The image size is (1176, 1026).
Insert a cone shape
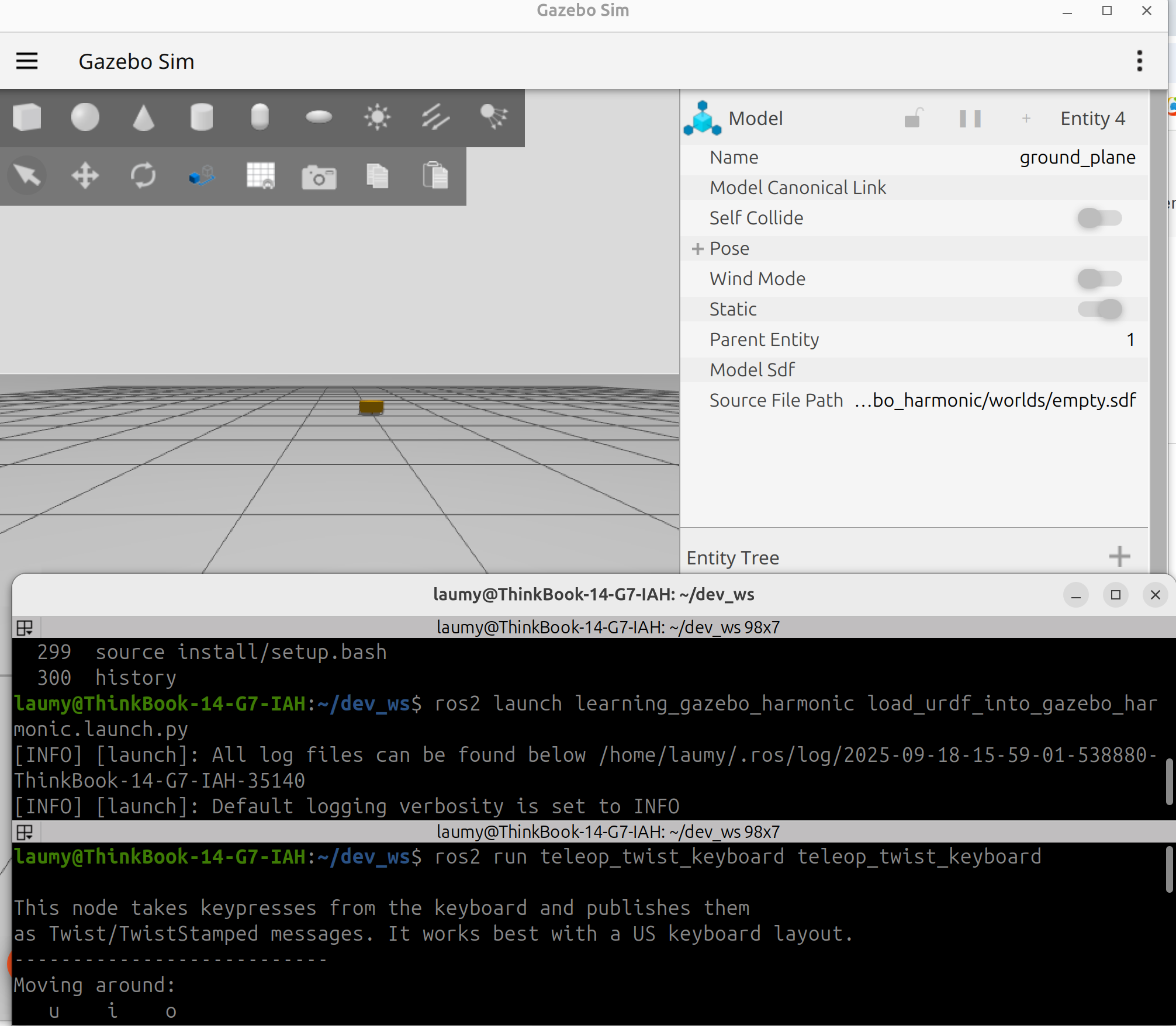143,117
